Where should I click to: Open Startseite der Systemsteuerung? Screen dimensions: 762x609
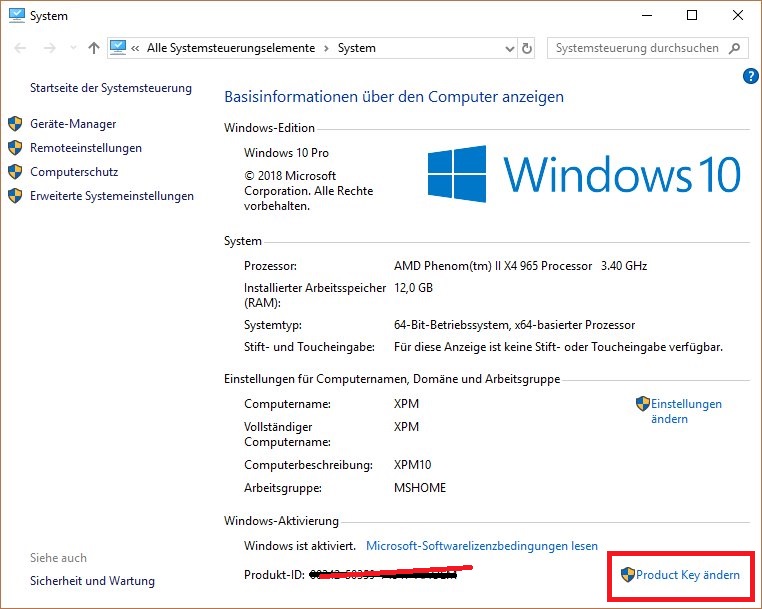(x=111, y=88)
